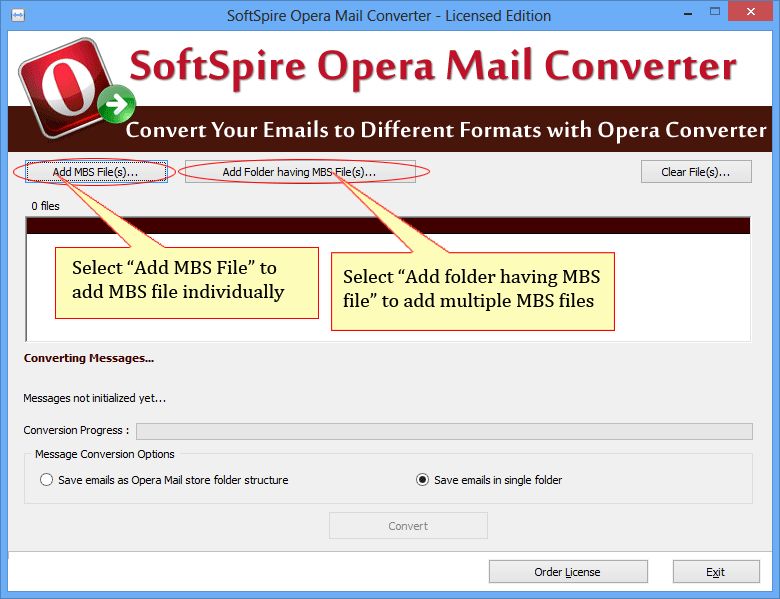Click the Convert button
780x599 pixels.
click(408, 526)
